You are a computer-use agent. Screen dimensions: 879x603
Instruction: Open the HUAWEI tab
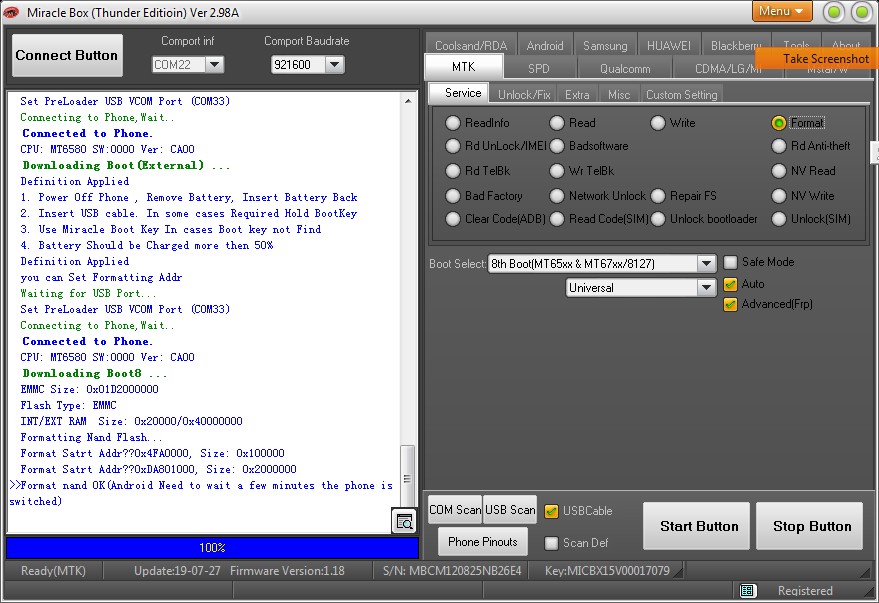(669, 45)
